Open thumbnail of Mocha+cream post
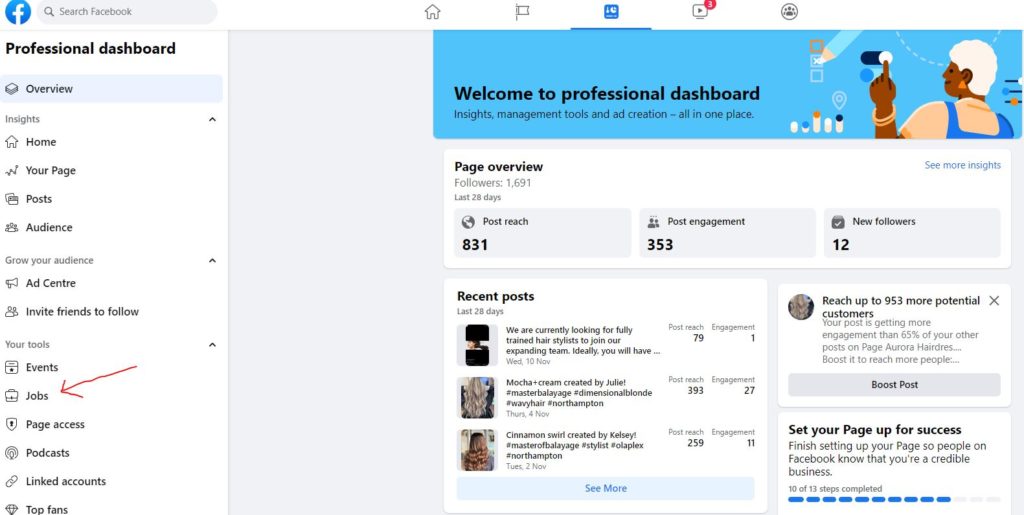This screenshot has height=515, width=1024. point(477,398)
